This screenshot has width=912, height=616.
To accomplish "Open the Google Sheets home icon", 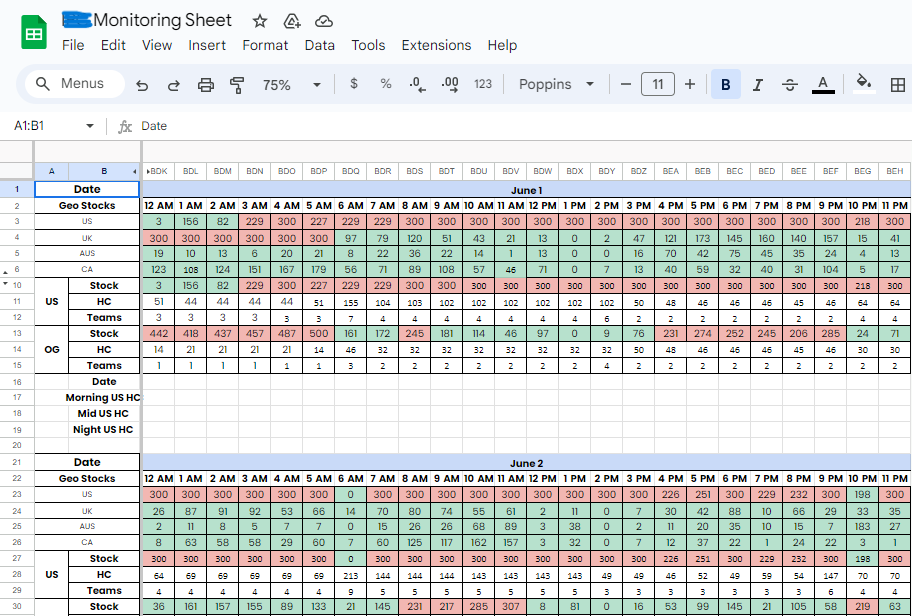I will [x=34, y=33].
